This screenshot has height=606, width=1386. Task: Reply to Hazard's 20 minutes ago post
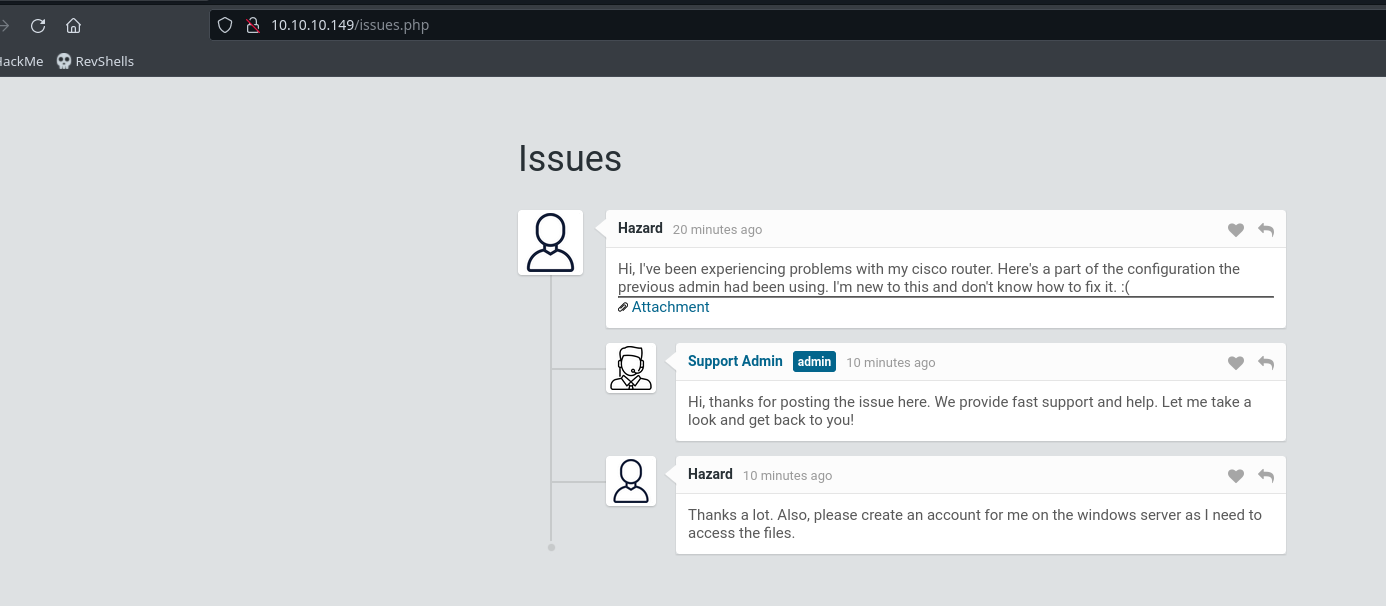click(x=1266, y=230)
